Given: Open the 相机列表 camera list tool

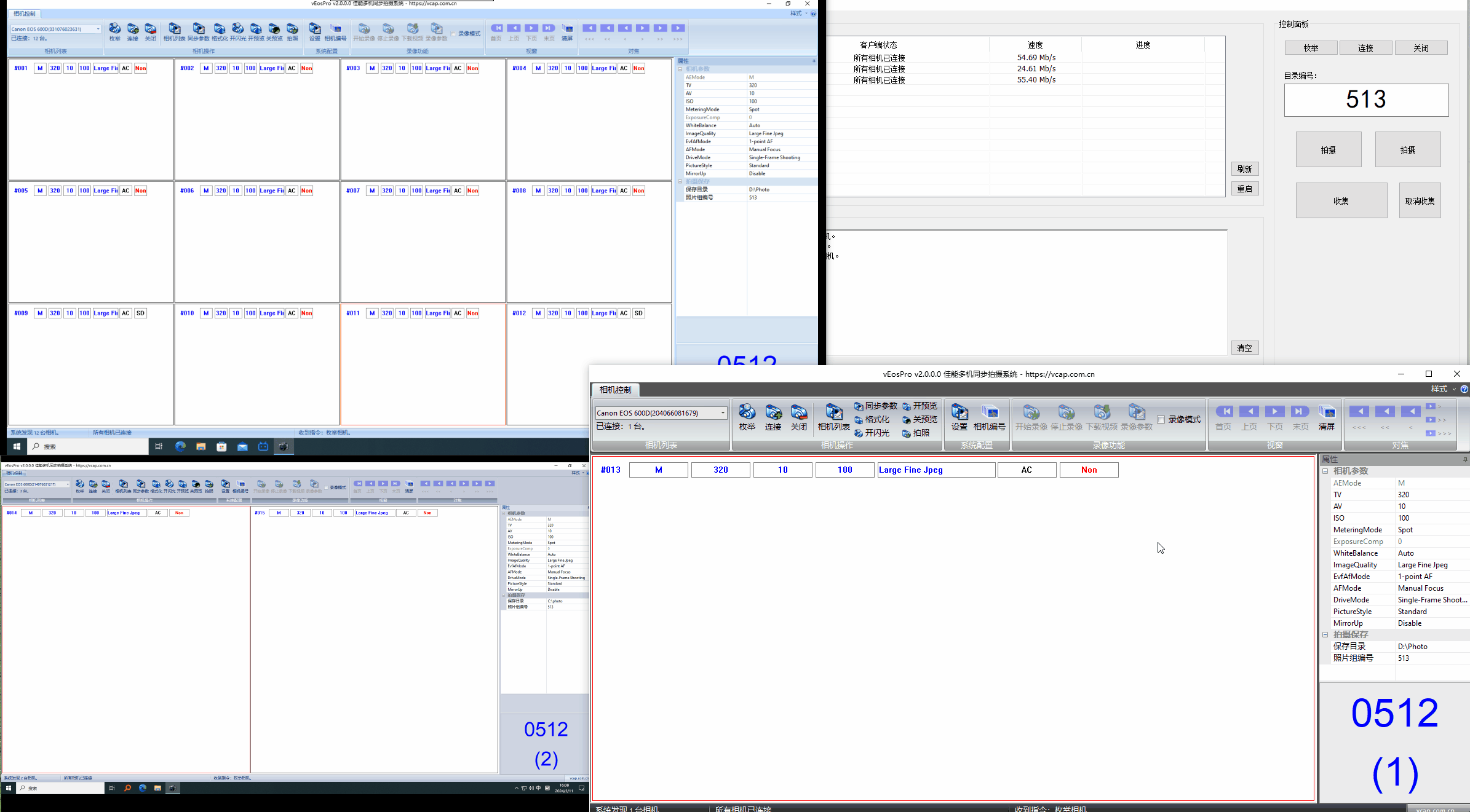Looking at the screenshot, I should click(x=833, y=417).
